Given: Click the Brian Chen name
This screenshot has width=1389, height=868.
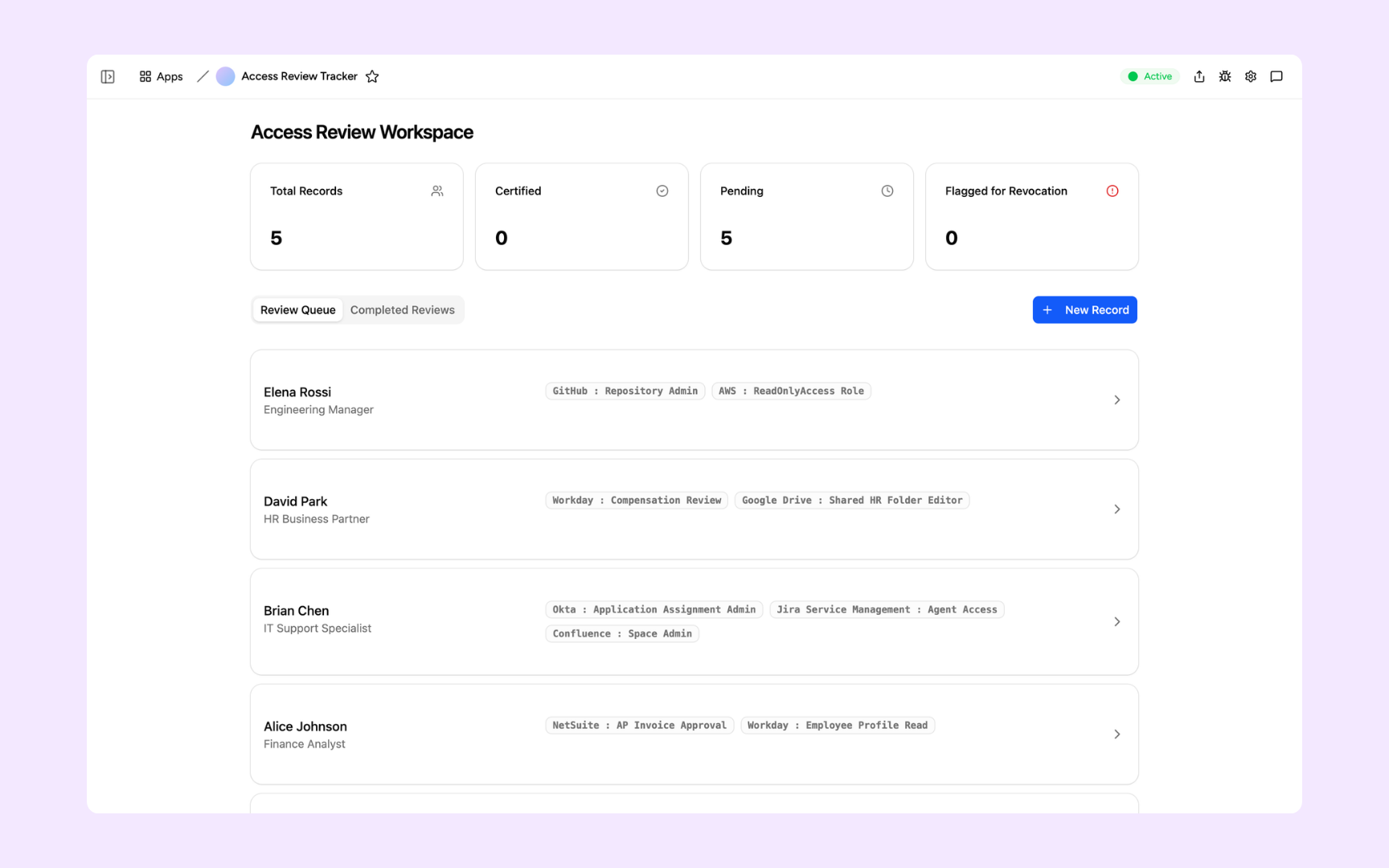Looking at the screenshot, I should [x=297, y=611].
